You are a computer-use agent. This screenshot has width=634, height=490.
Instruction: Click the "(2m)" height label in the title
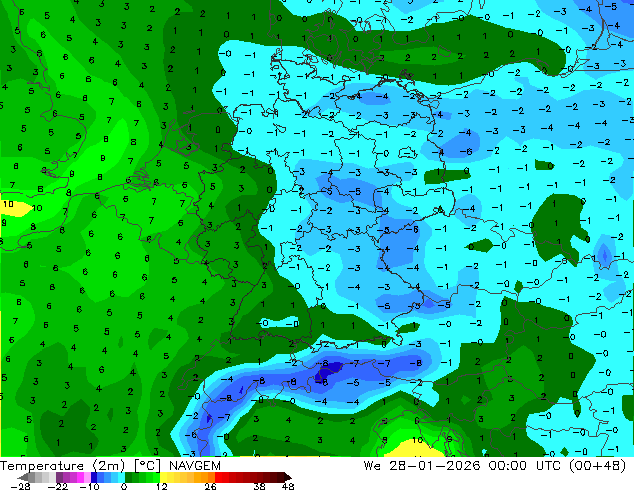click(108, 466)
